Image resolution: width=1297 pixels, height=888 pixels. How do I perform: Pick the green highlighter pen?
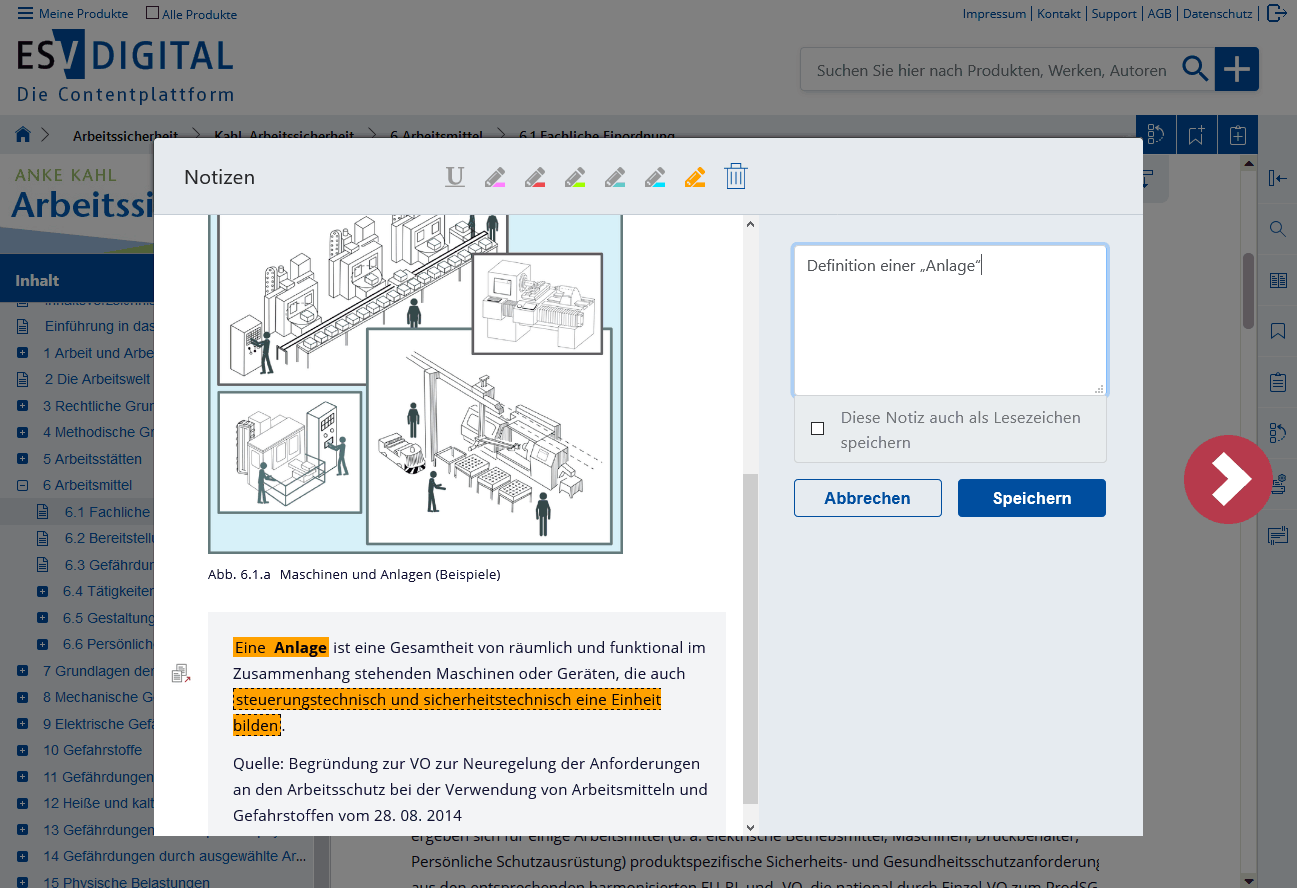click(x=575, y=177)
